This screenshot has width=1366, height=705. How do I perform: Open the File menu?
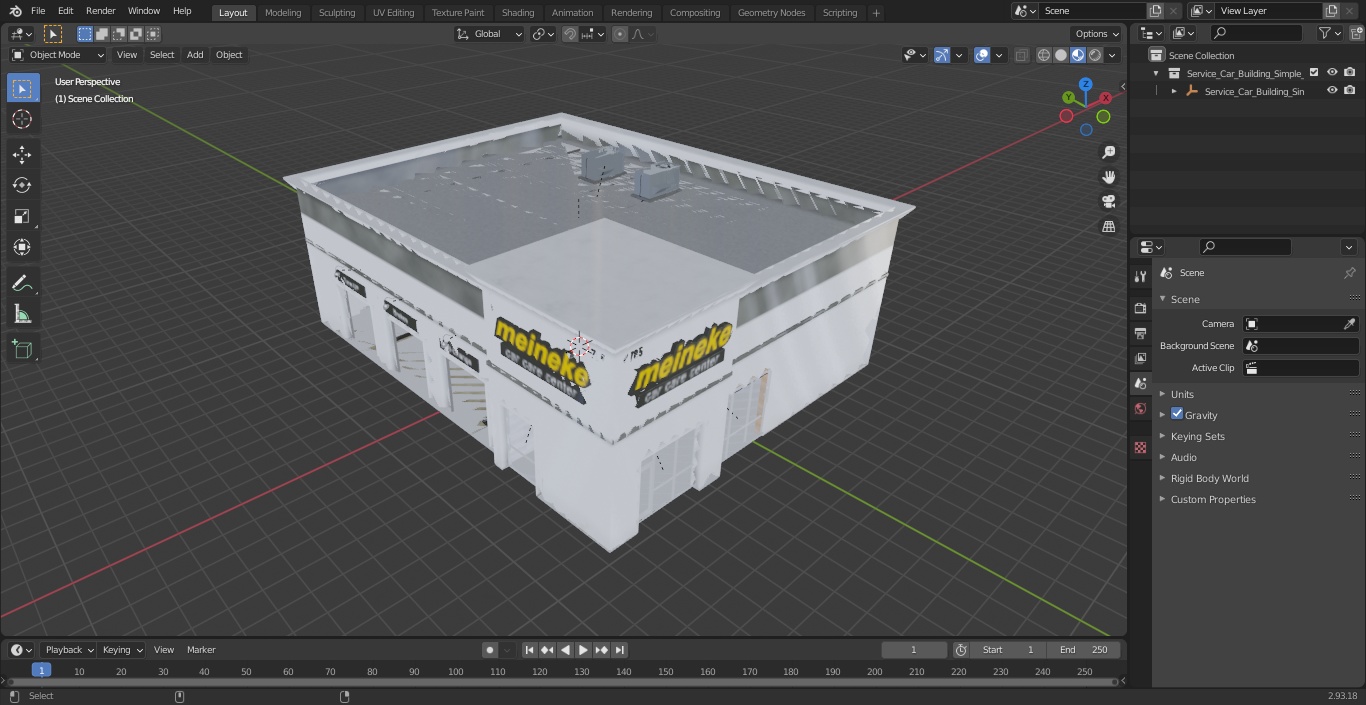pyautogui.click(x=38, y=11)
